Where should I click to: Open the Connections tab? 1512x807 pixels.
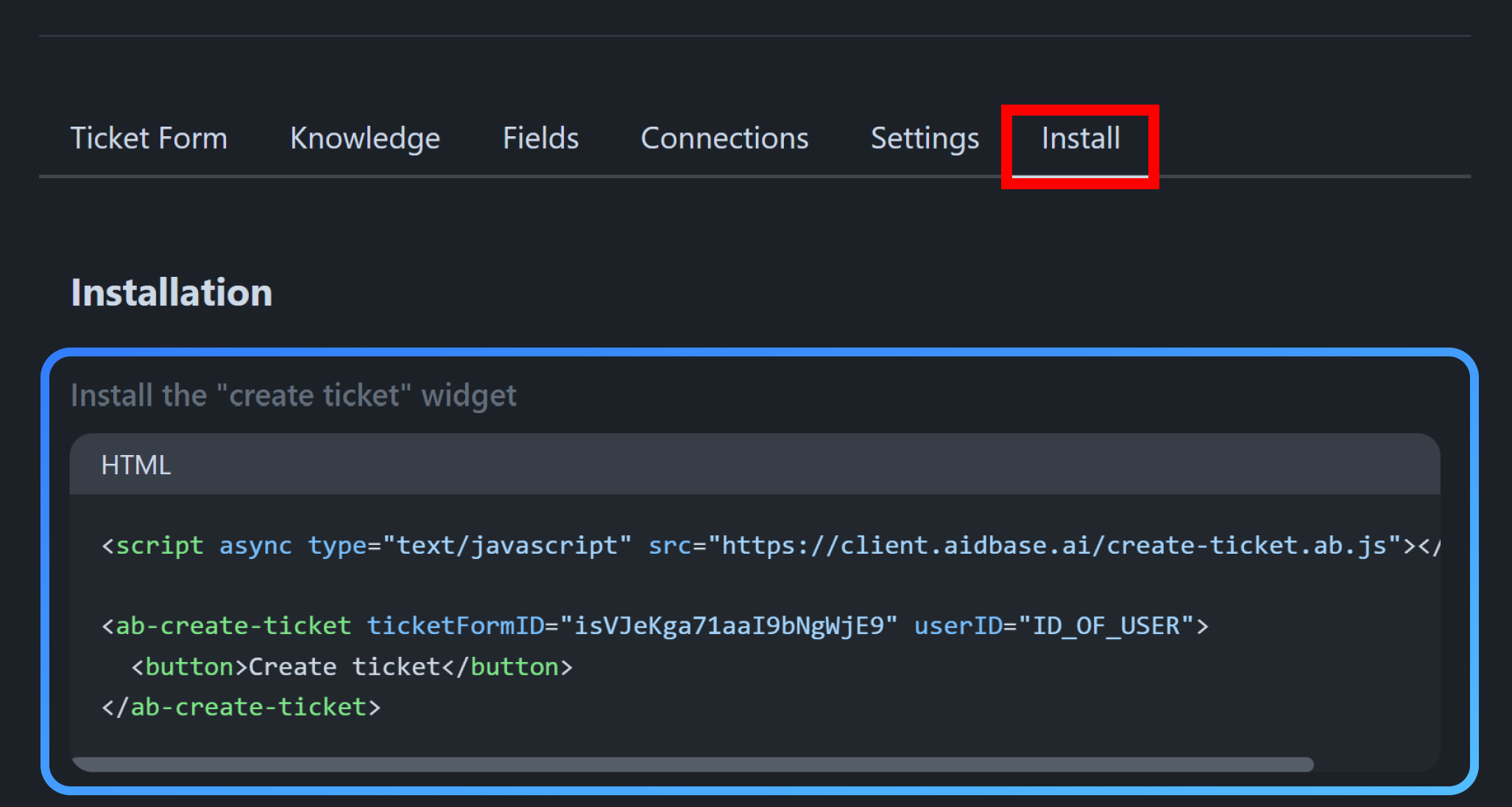724,138
